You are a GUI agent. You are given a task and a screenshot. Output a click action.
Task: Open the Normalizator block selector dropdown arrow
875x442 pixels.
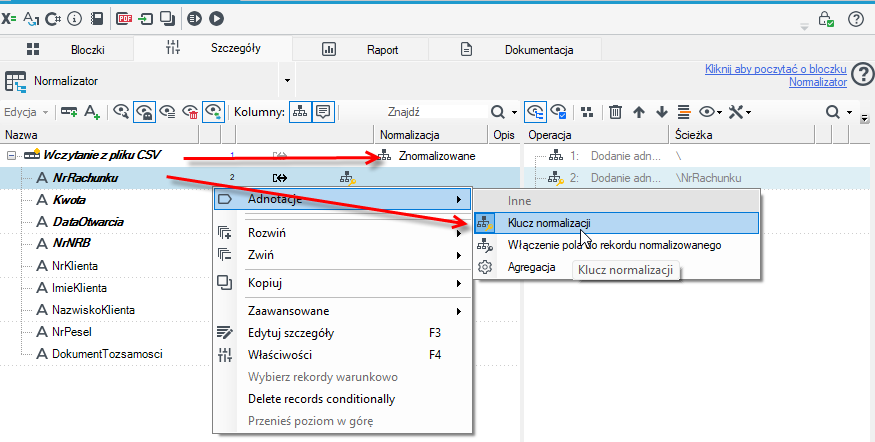287,81
